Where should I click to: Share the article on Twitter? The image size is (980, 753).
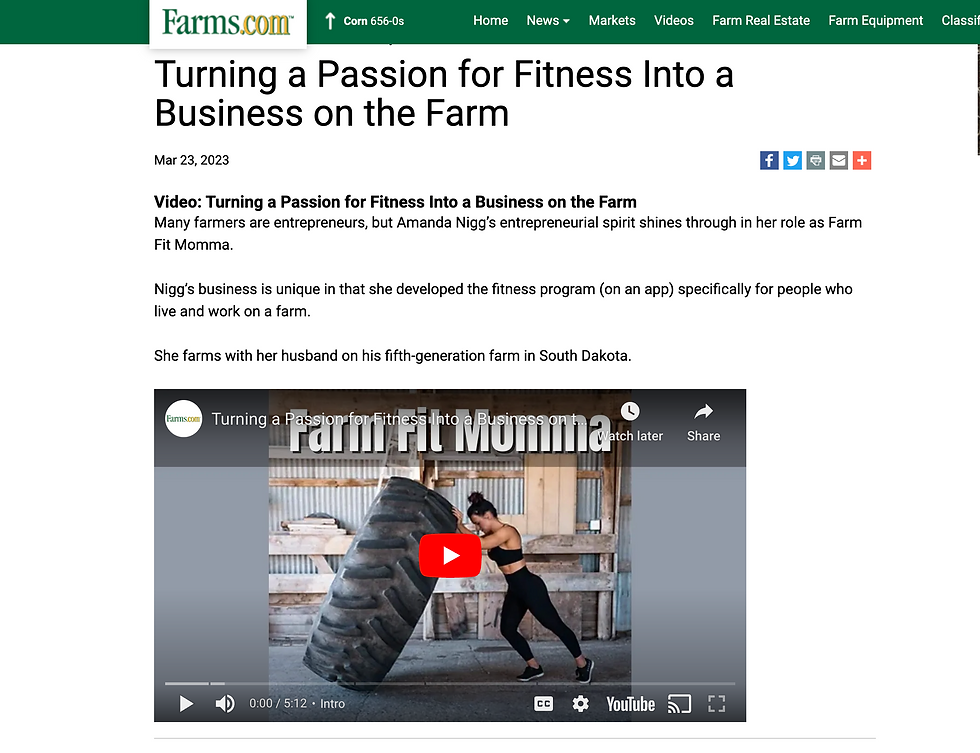tap(792, 160)
